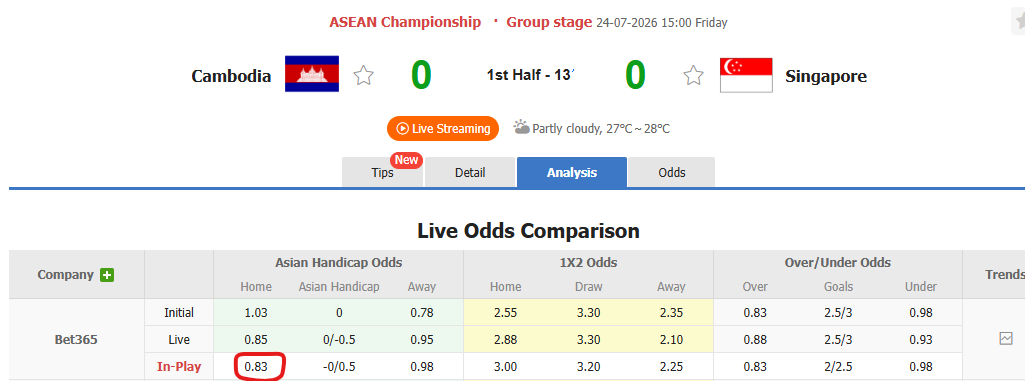This screenshot has width=1025, height=381.
Task: Click the Singapore team name
Action: coord(826,76)
